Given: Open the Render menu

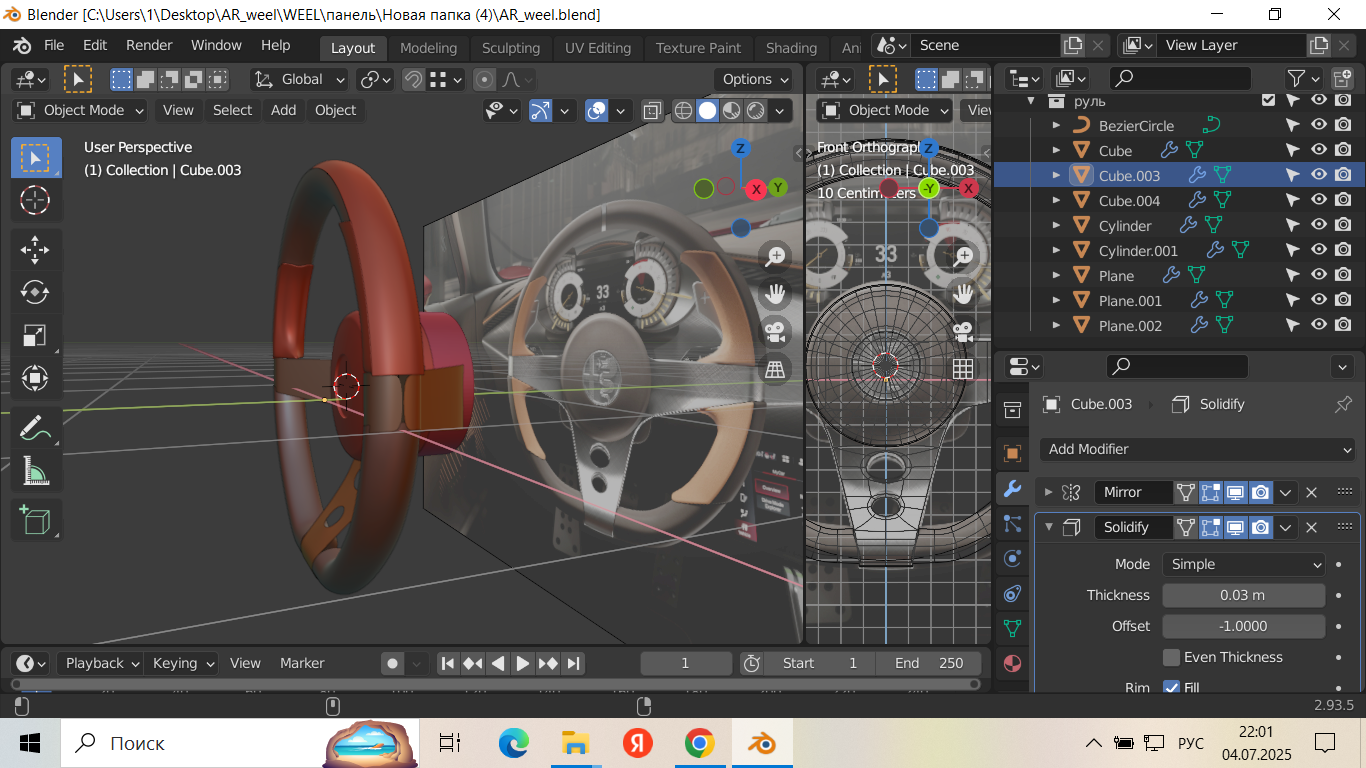Looking at the screenshot, I should pyautogui.click(x=149, y=45).
